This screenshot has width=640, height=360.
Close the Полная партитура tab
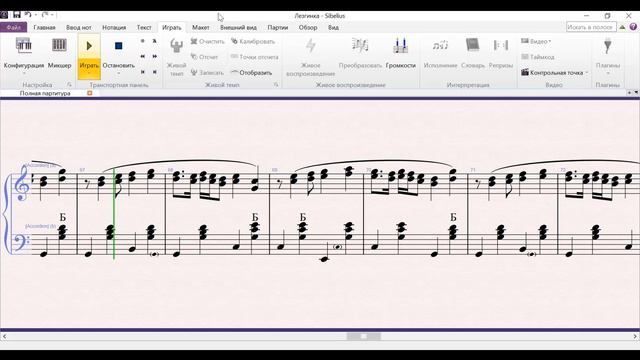pos(90,93)
